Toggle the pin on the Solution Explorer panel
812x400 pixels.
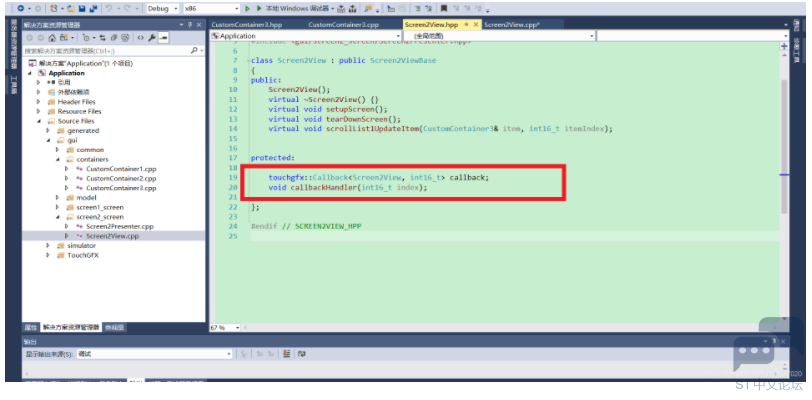(x=190, y=25)
